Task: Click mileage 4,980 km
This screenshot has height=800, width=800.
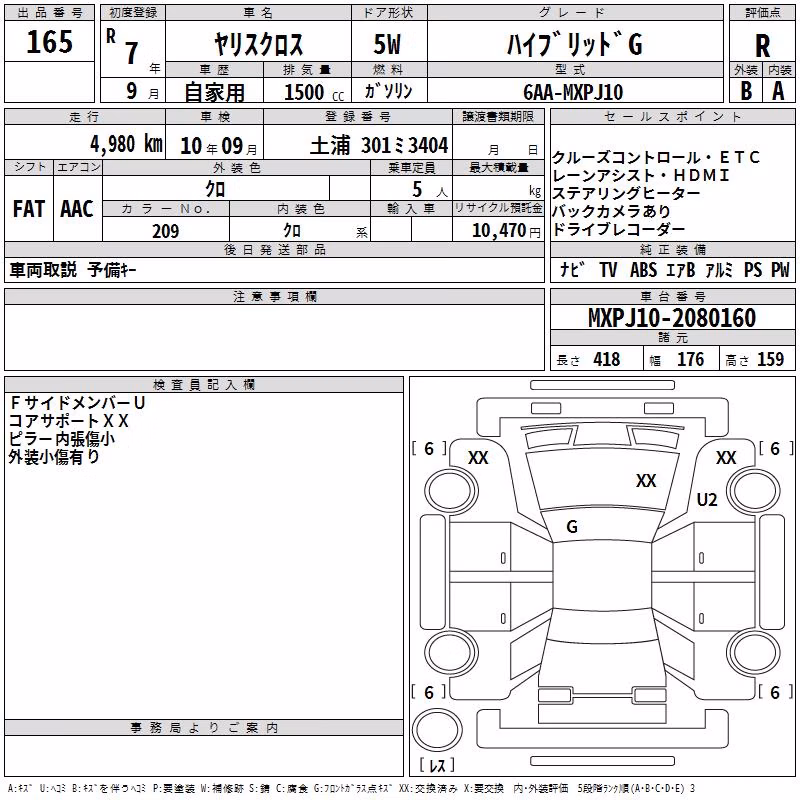Action: pyautogui.click(x=126, y=144)
